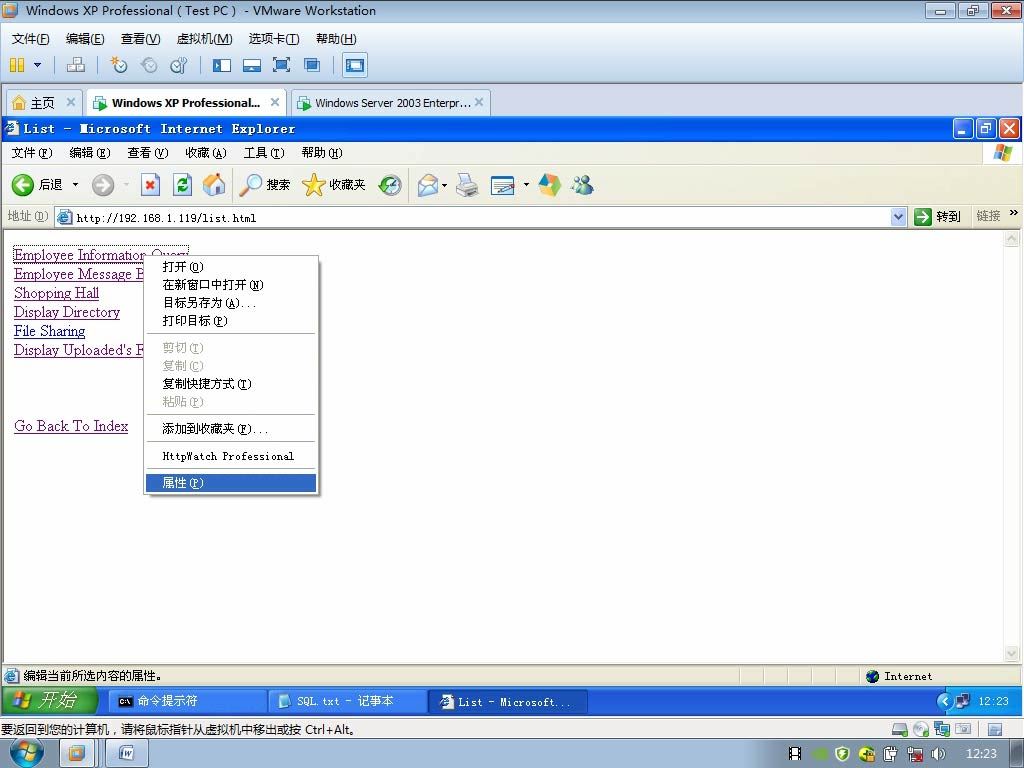
Task: Open the snapshot manager icon in VMware toolbar
Action: click(178, 65)
